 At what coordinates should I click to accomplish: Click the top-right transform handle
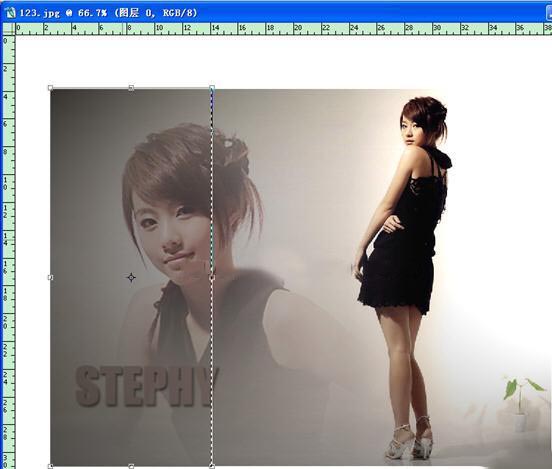[x=212, y=87]
